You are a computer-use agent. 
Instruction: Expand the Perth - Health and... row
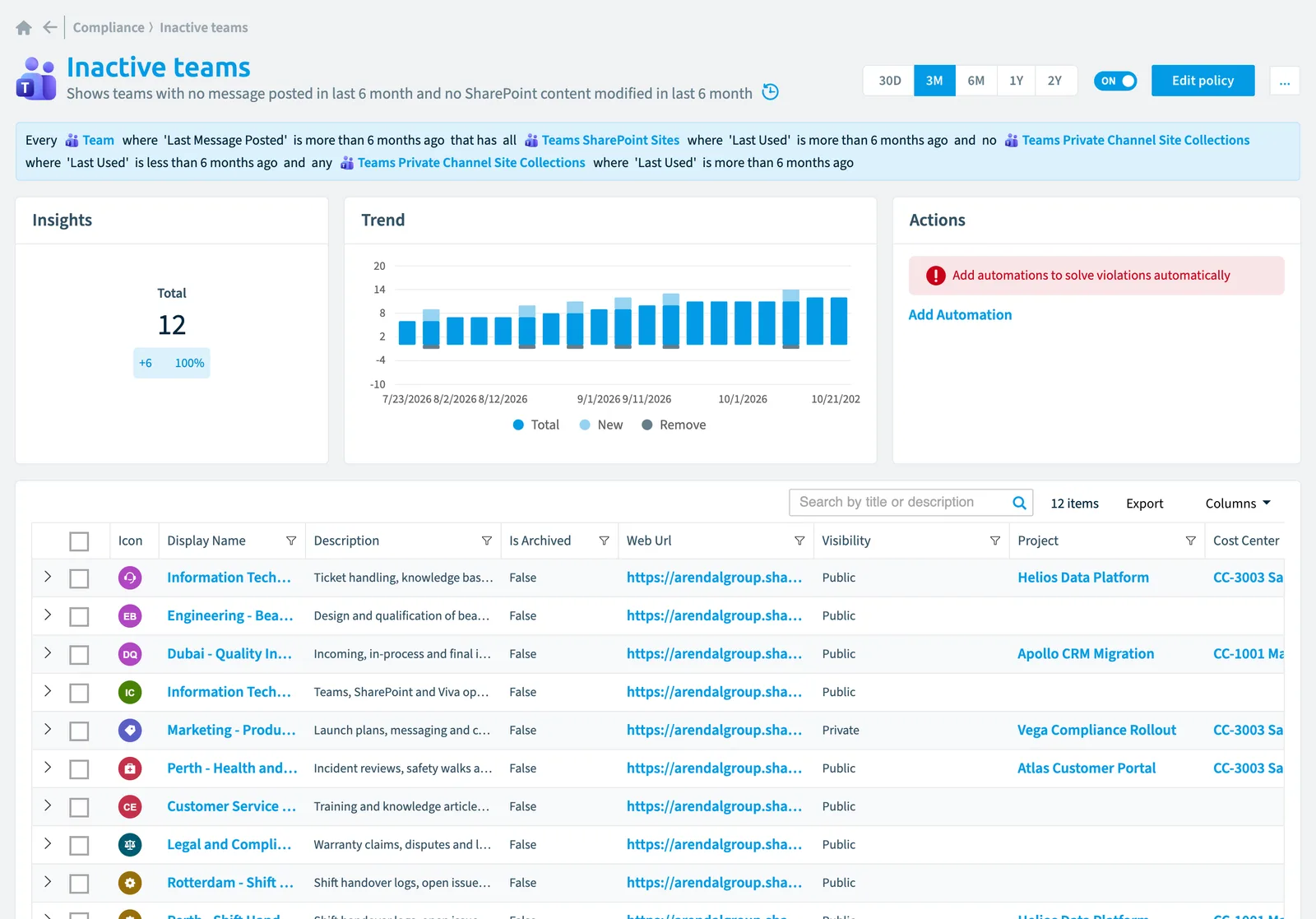coord(48,767)
